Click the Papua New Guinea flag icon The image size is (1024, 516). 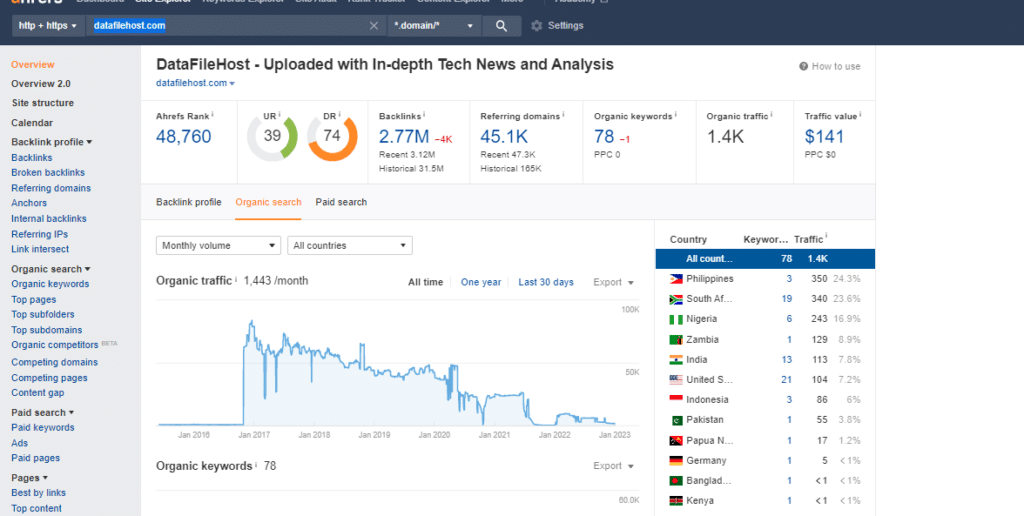point(676,441)
